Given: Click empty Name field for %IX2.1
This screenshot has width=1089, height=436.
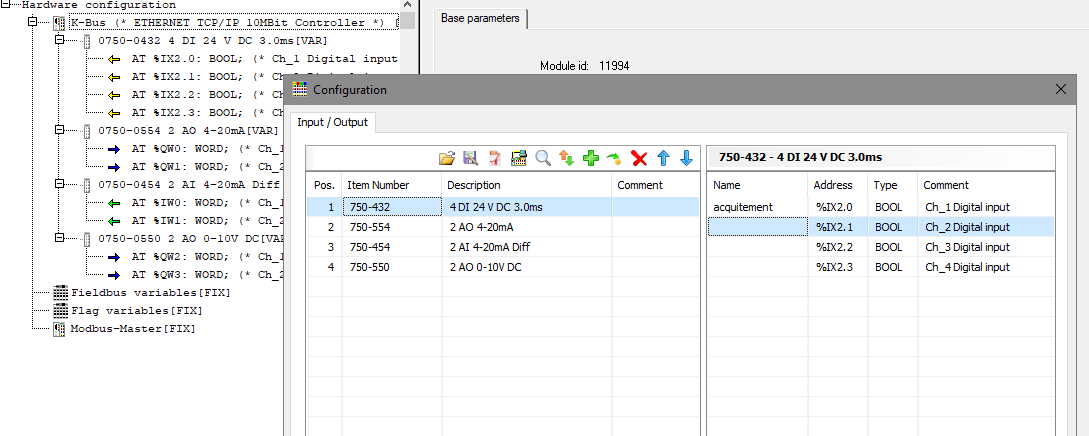Looking at the screenshot, I should (757, 227).
